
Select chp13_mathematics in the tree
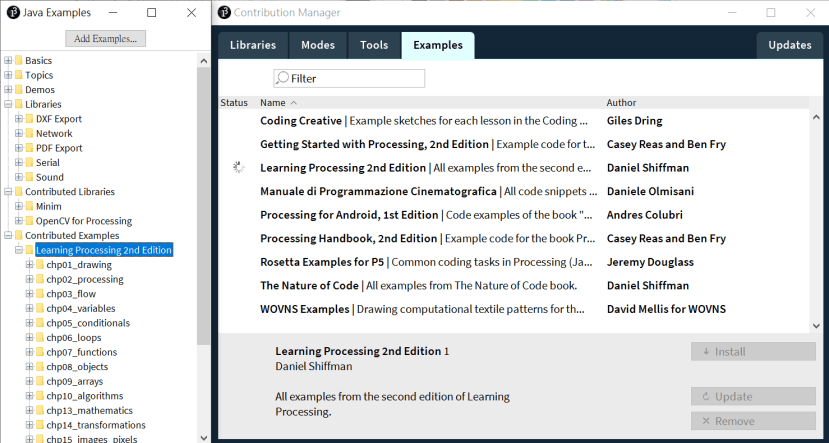pyautogui.click(x=89, y=410)
